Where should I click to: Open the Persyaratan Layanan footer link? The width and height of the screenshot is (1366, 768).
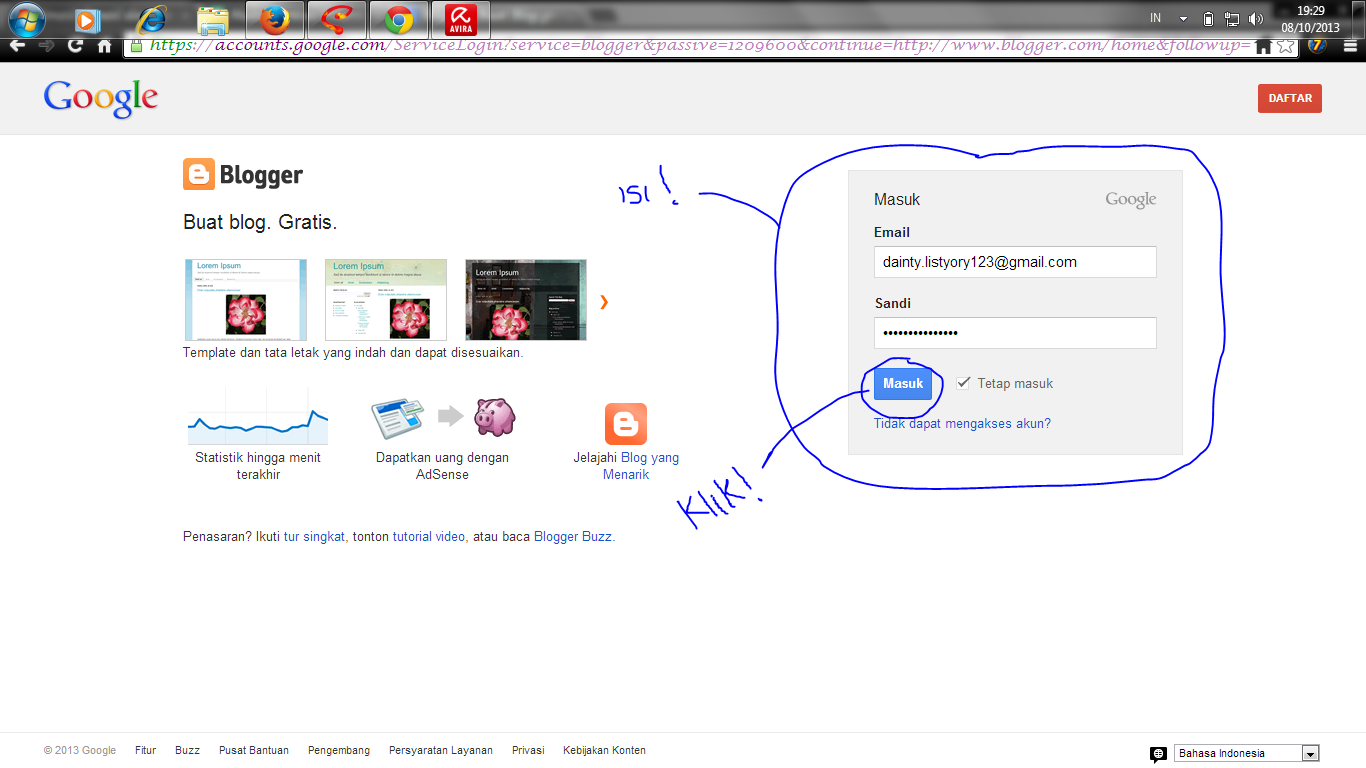pos(441,750)
